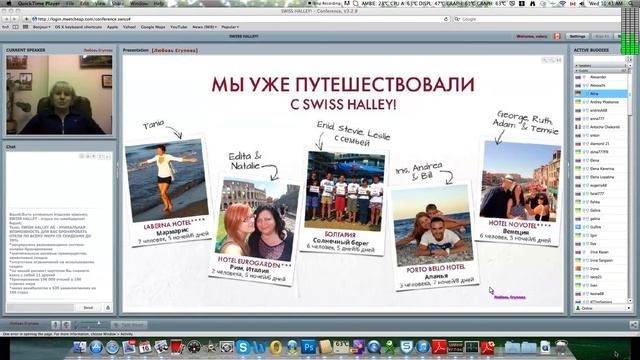Open the Edit menu
The width and height of the screenshot is (640, 360).
tap(84, 3)
